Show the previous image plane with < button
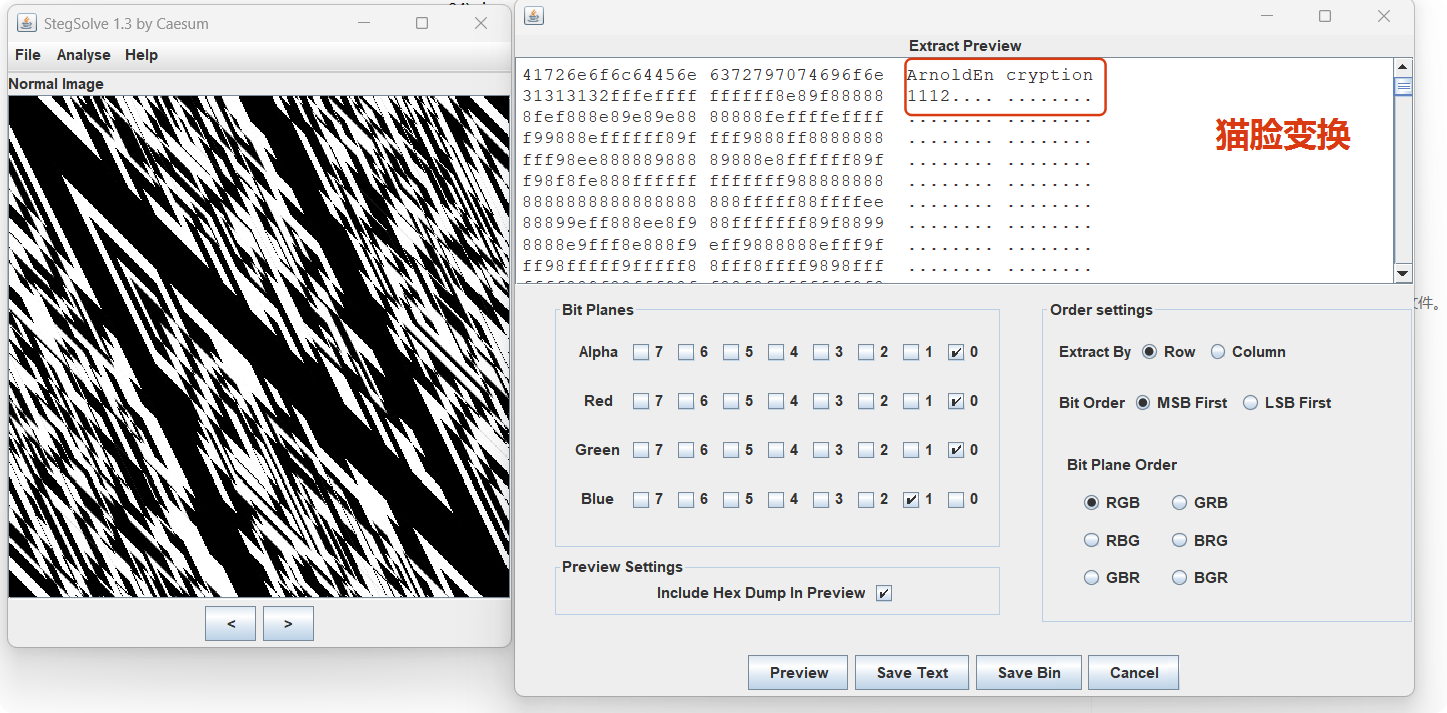Screen dimensions: 1447x713 (230, 623)
